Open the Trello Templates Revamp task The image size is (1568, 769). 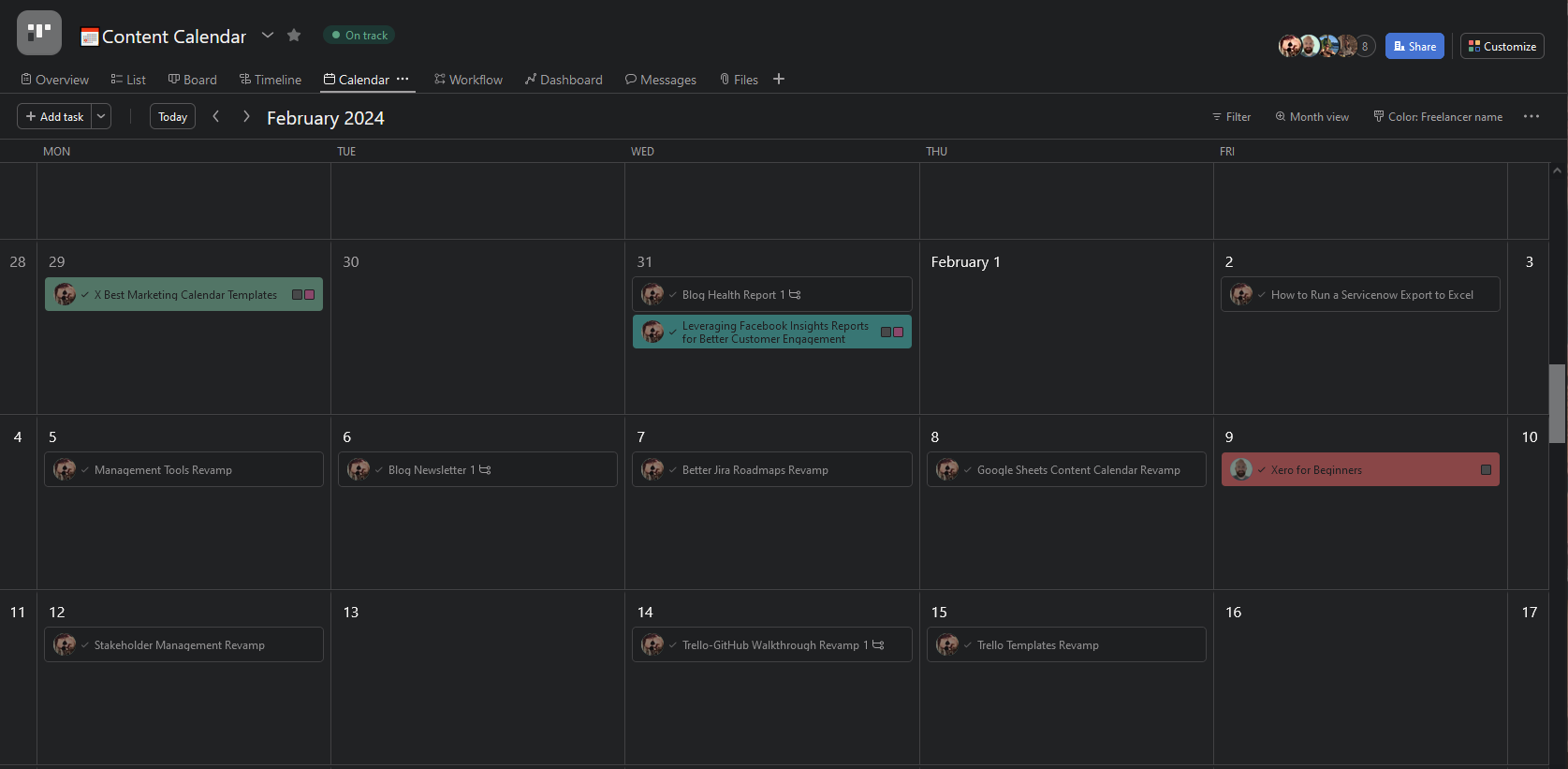point(1066,644)
